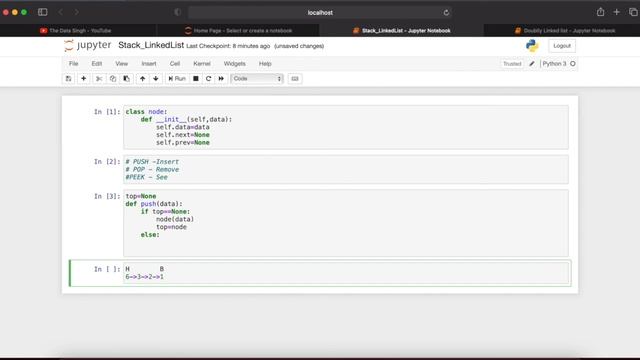
Task: Open the File menu
Action: pyautogui.click(x=73, y=64)
